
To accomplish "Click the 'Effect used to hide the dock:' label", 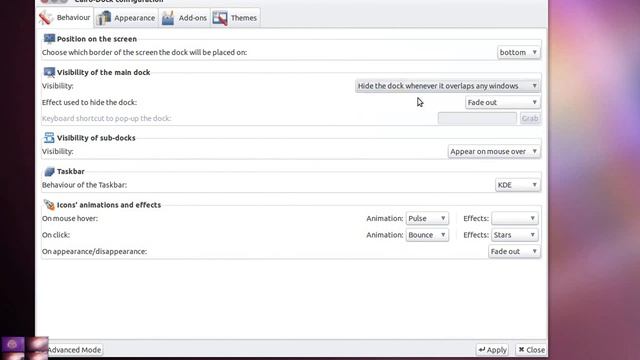I will coord(89,102).
